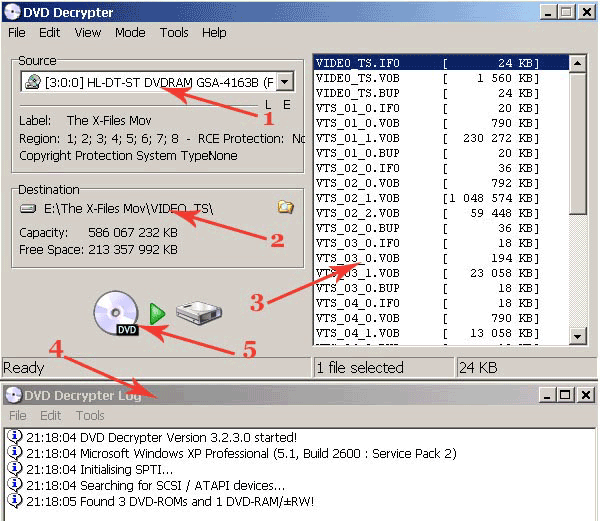600x521 pixels.
Task: Select VTS_02_0.BUP file row
Action: tap(441, 228)
